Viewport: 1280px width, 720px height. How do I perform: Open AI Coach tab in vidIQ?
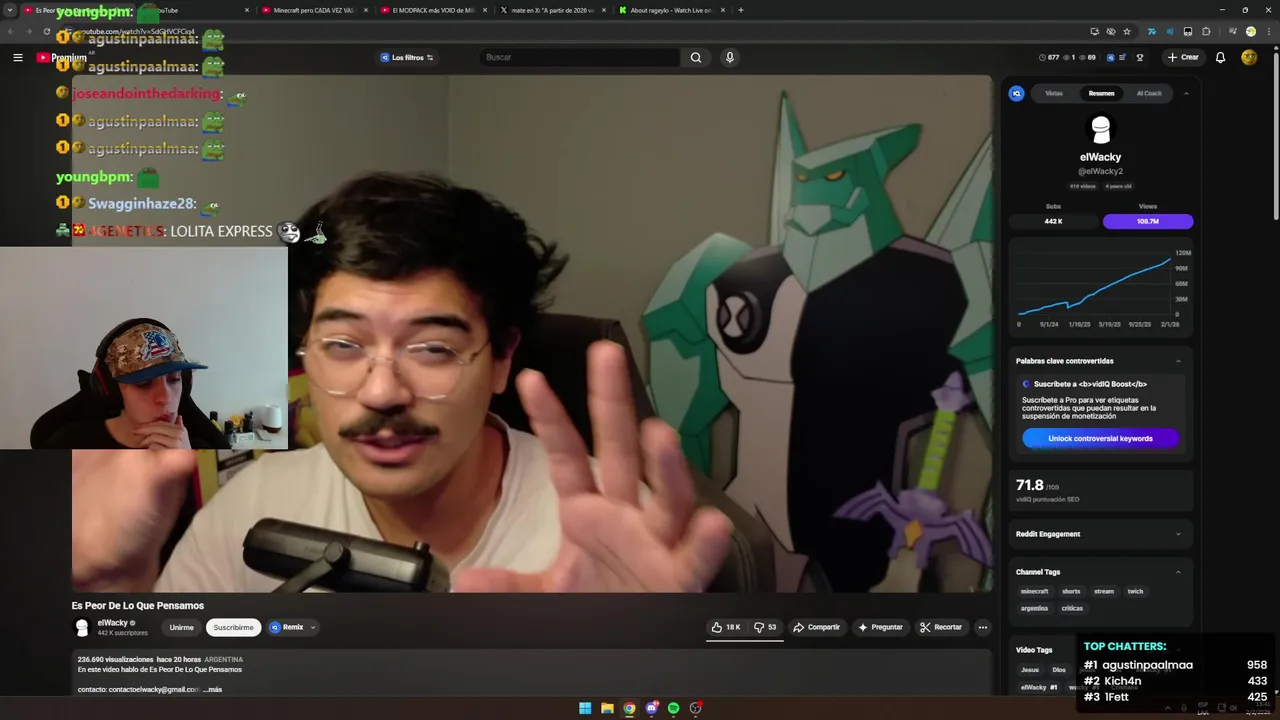1149,93
